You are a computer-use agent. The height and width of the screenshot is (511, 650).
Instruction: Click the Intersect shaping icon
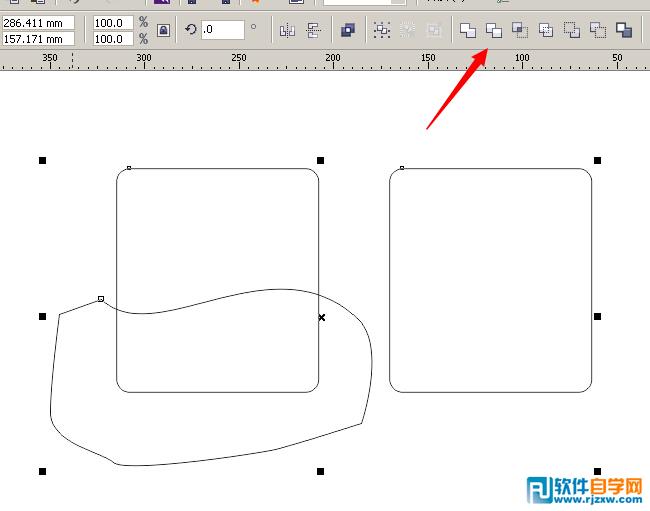520,30
